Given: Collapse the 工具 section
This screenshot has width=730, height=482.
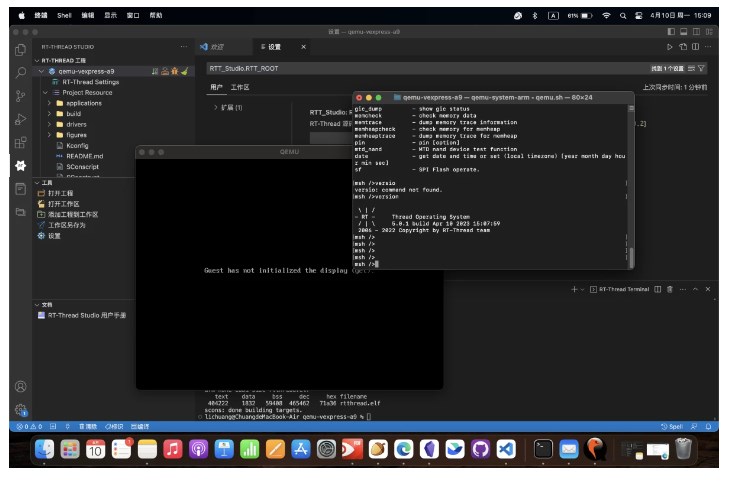Looking at the screenshot, I should pos(37,183).
